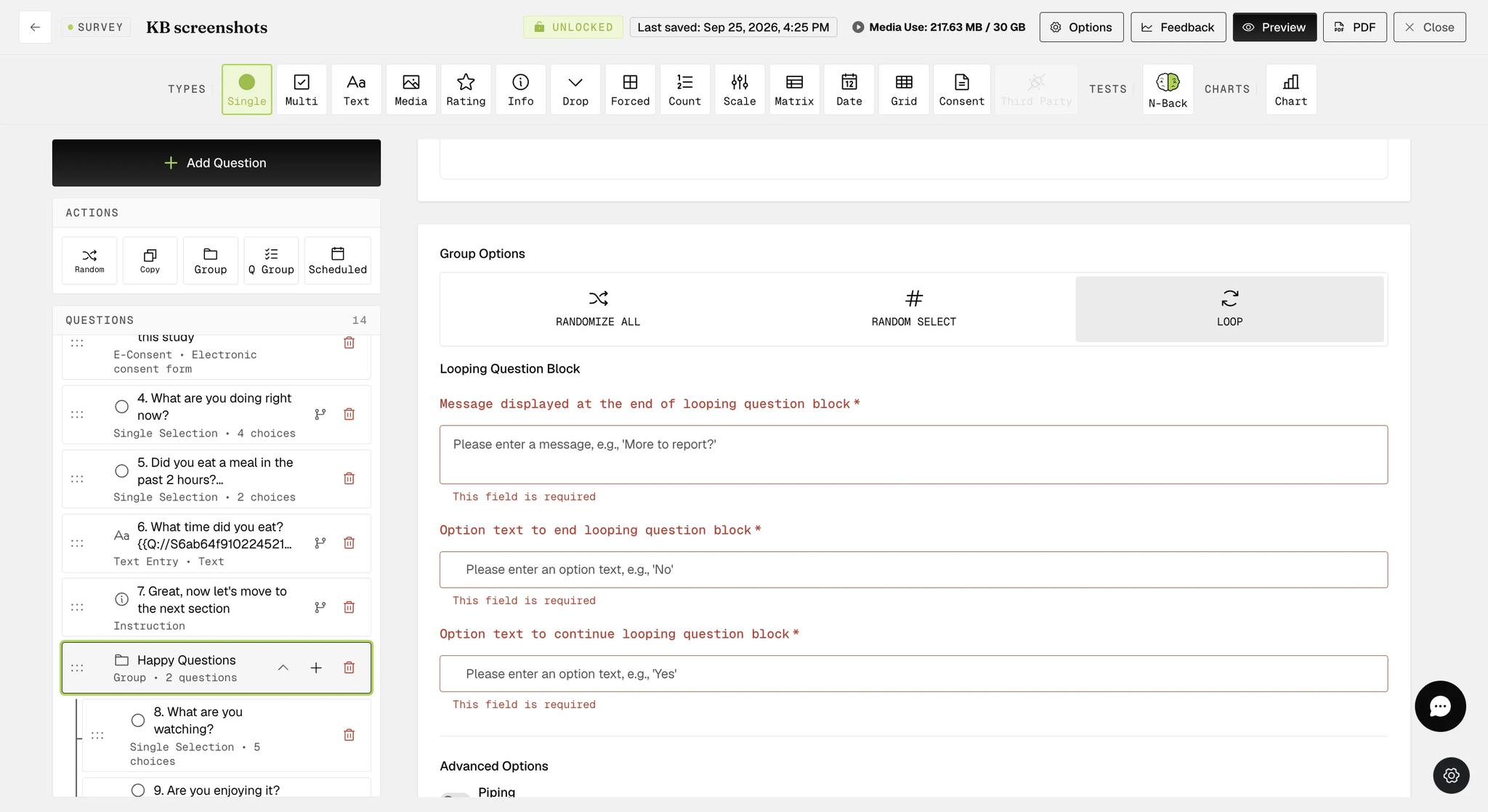Delete question 8 with trash icon
Screen dimensions: 1488x812
coord(349,735)
